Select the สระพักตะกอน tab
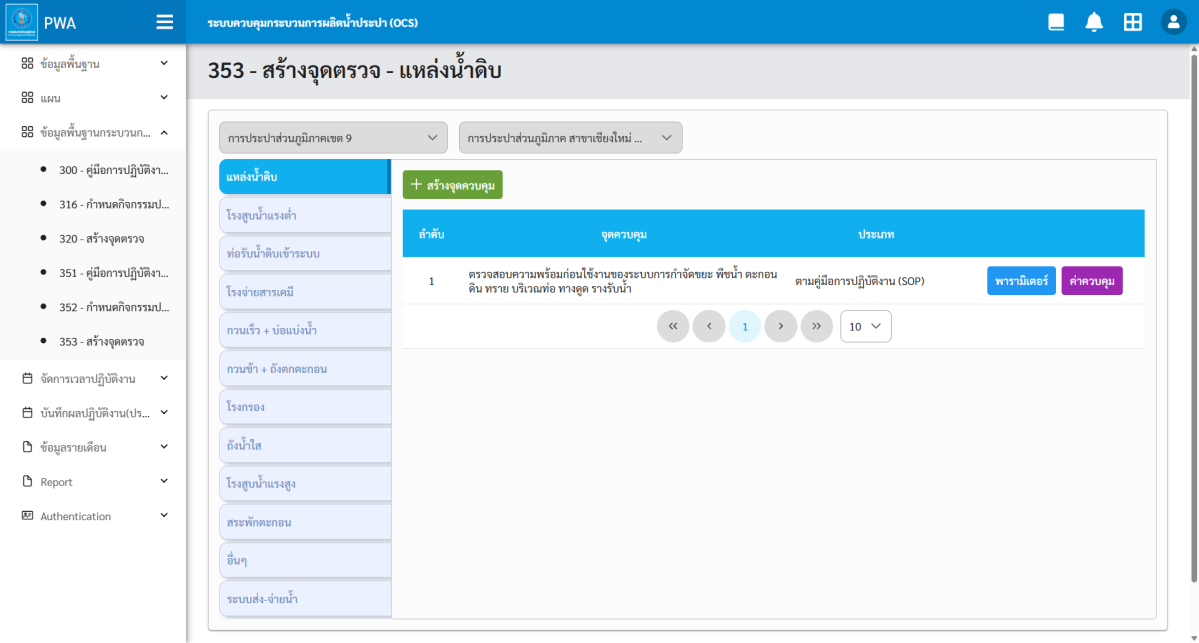Viewport: 1199px width, 643px height. point(305,522)
